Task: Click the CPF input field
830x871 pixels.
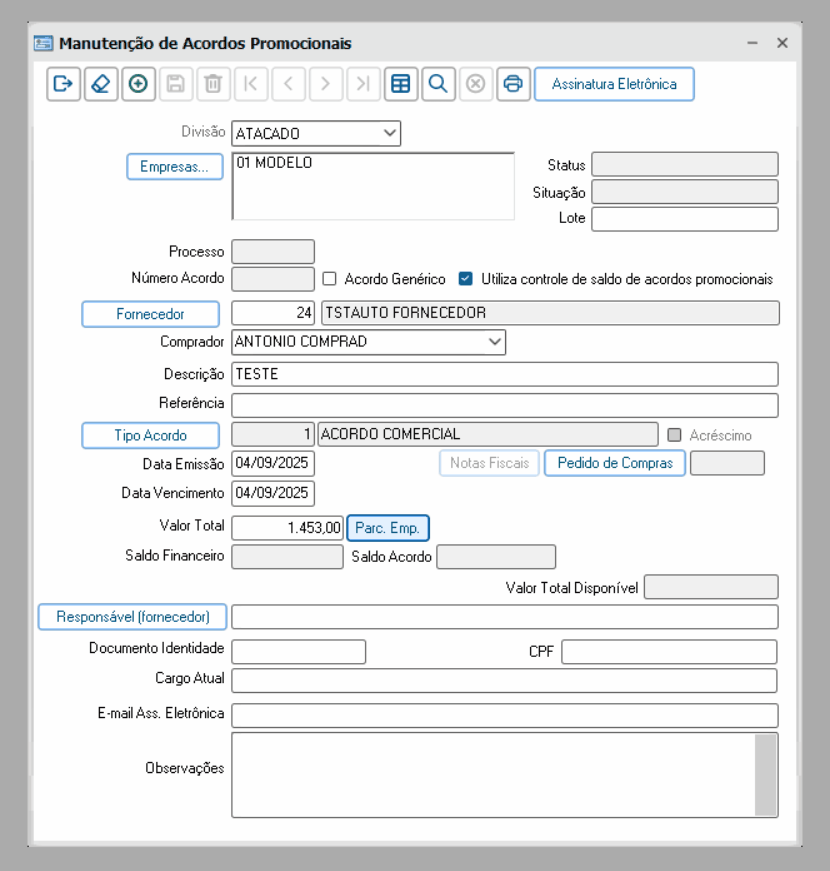Action: point(669,652)
